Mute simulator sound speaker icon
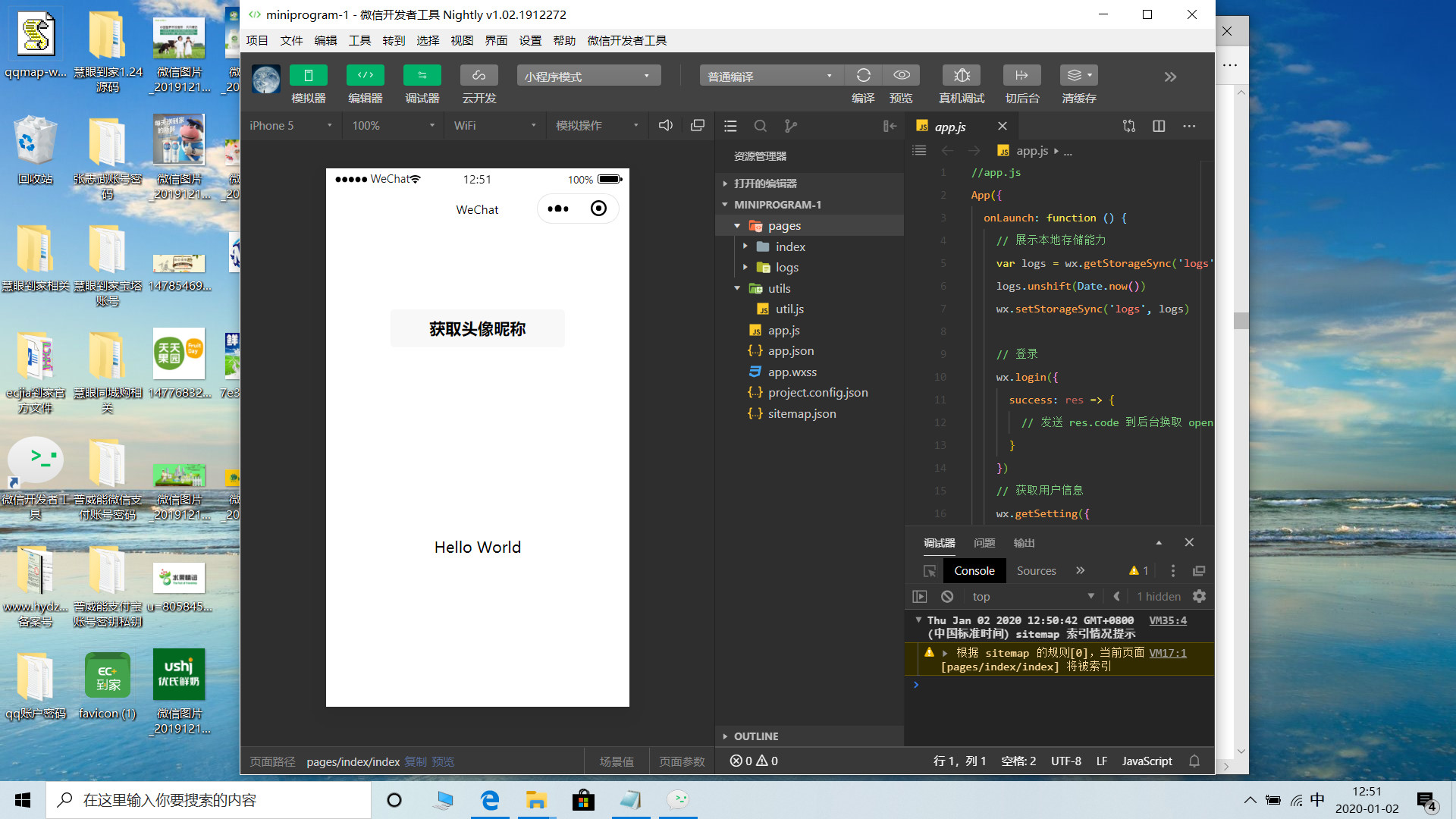 (x=665, y=126)
